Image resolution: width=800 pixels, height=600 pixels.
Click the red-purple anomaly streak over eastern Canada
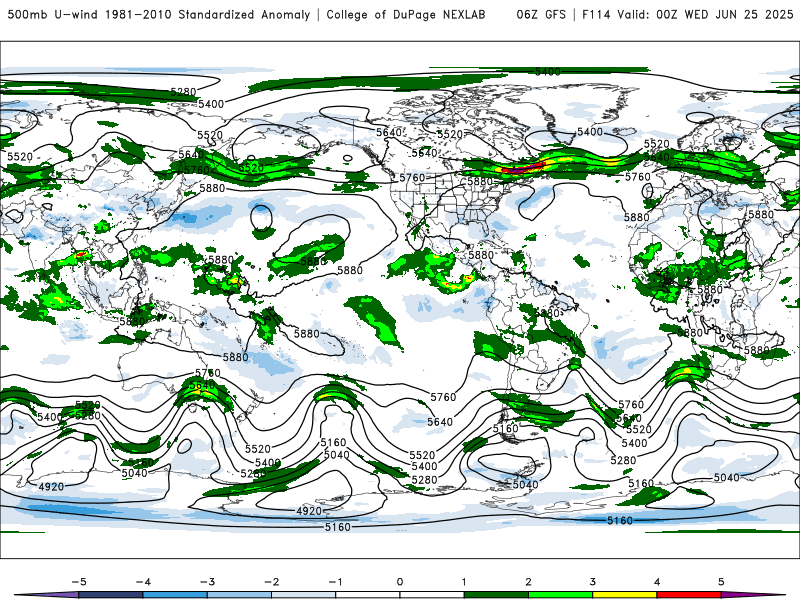(x=524, y=168)
